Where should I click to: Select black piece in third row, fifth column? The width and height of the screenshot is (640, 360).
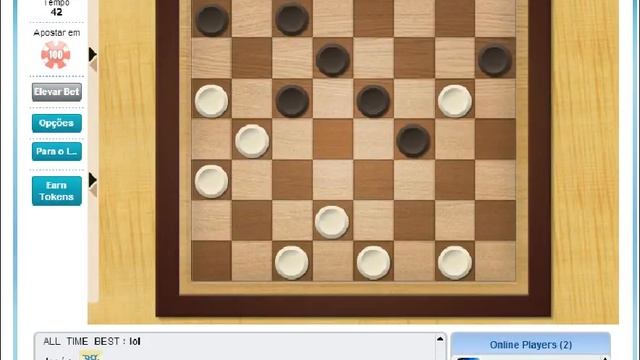click(x=373, y=101)
